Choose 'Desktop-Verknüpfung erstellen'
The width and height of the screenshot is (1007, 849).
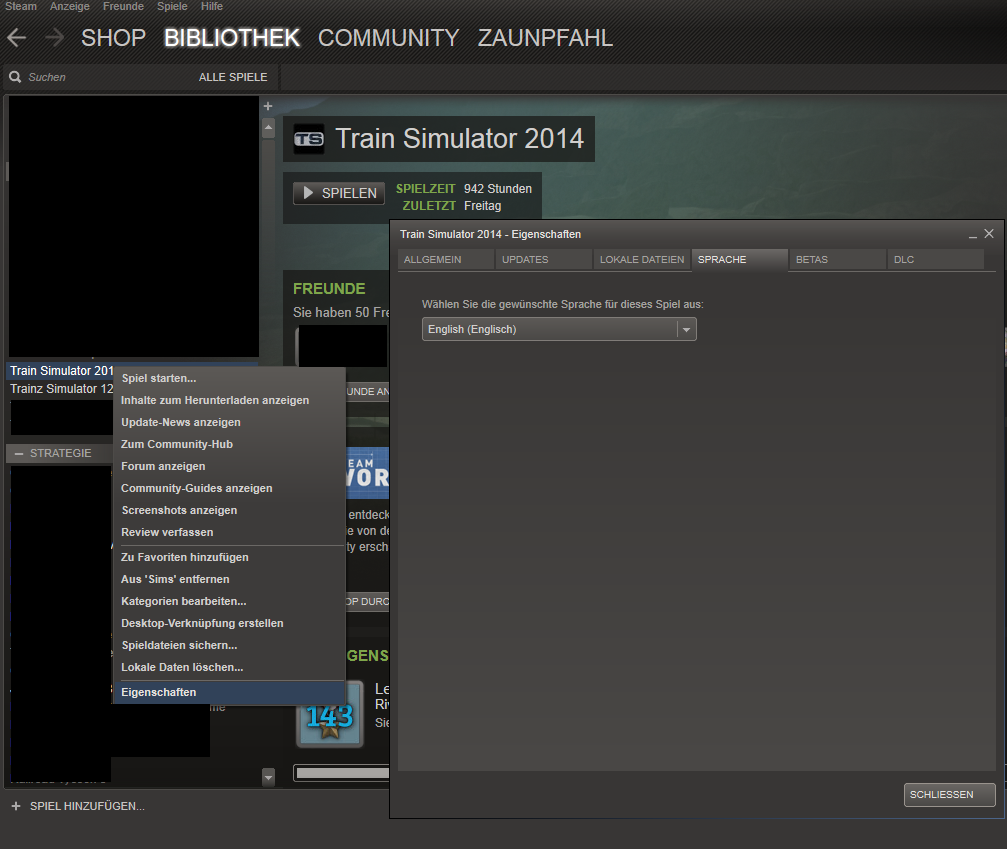pos(229,623)
